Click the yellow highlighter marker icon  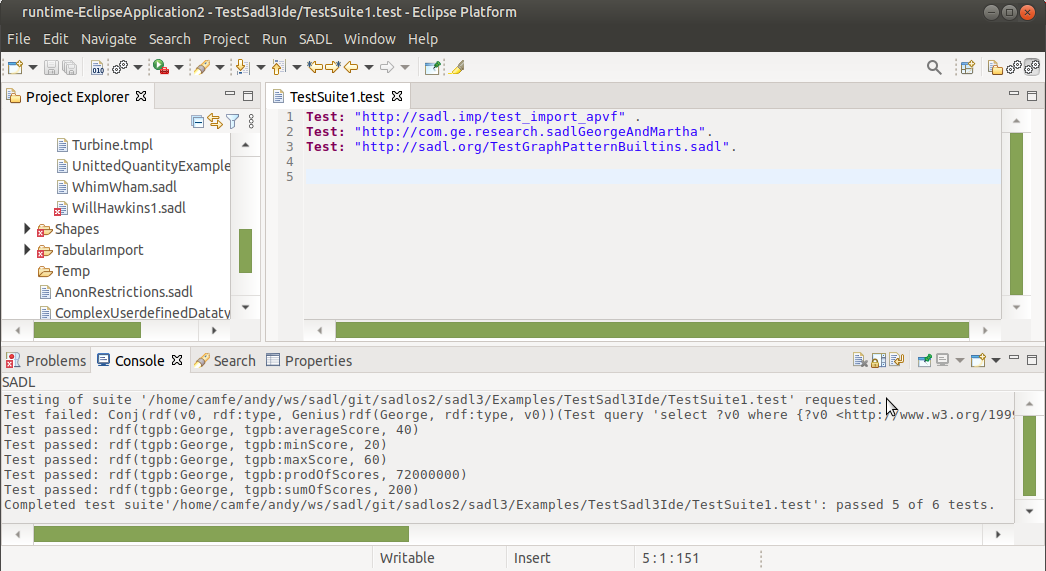tap(457, 67)
